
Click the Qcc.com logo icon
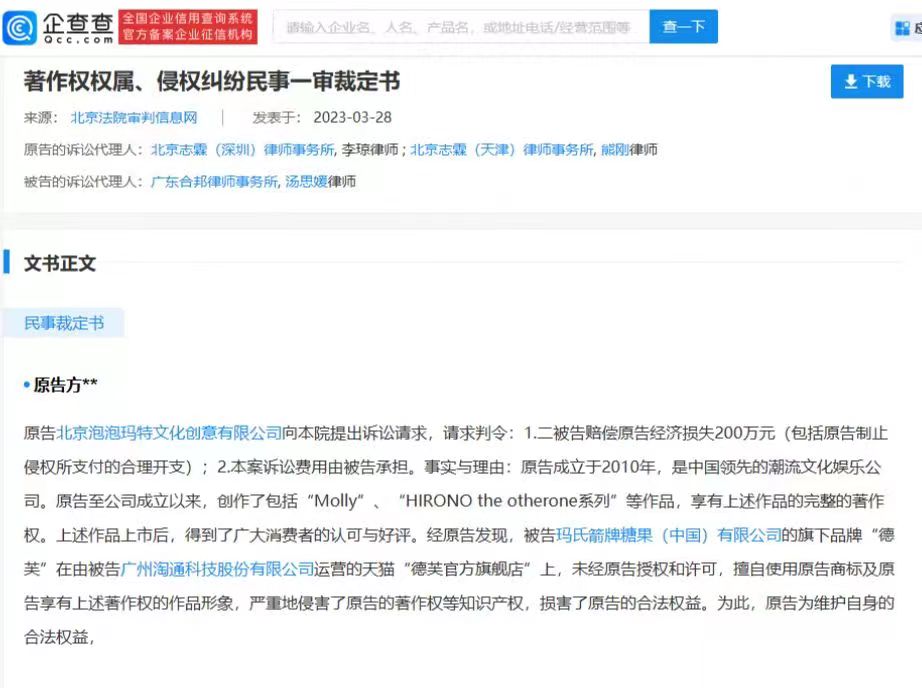click(20, 28)
